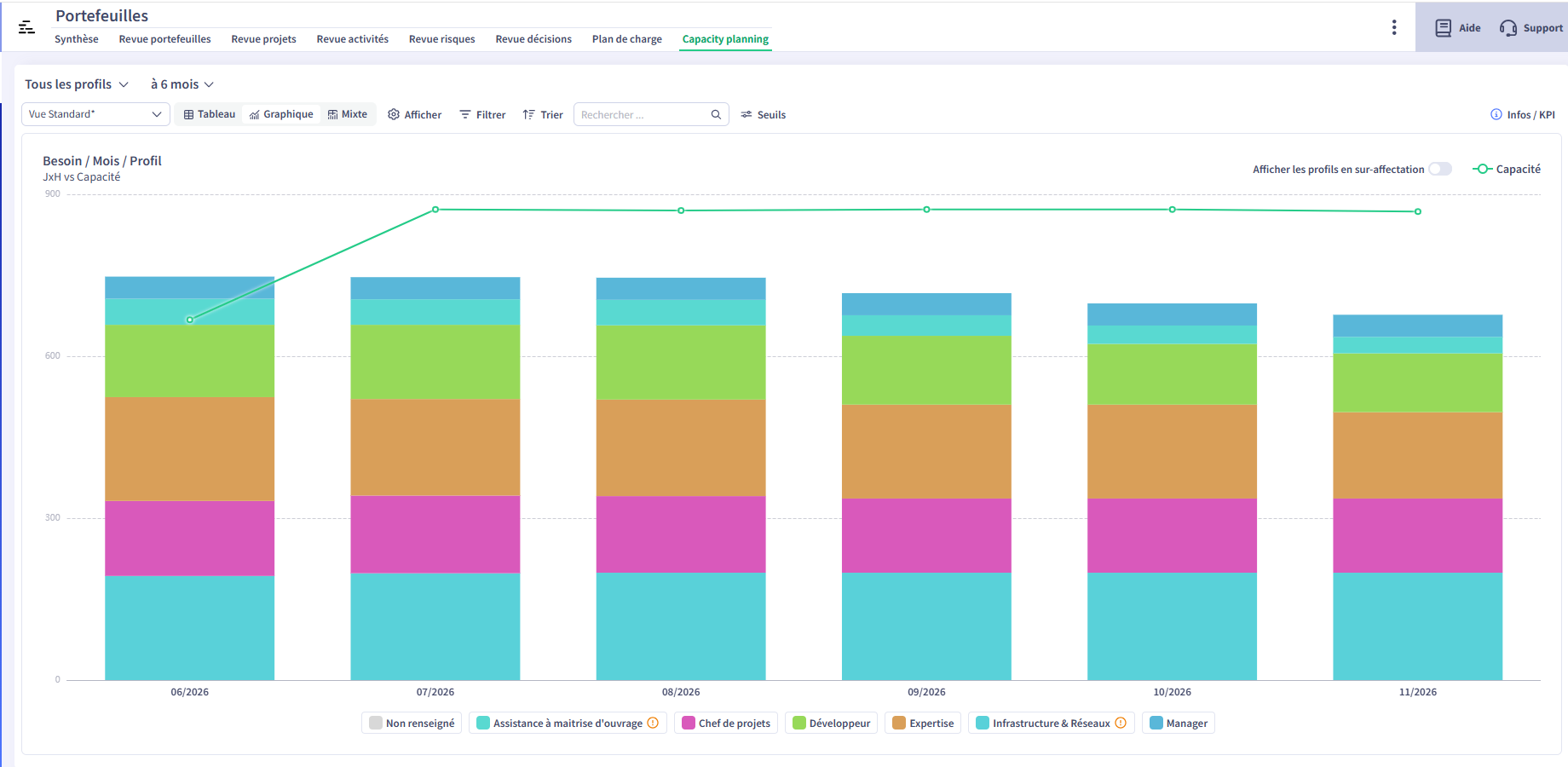Open the three-dot more options menu
This screenshot has height=767, width=1568.
(1394, 27)
